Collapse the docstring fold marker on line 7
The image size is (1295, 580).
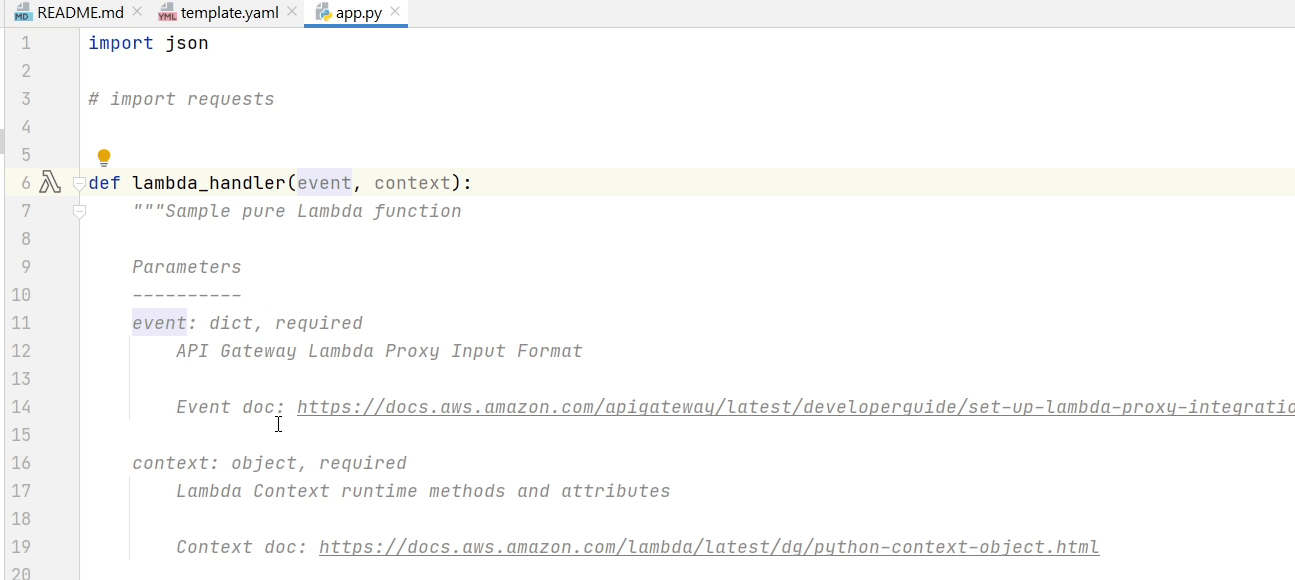click(x=79, y=212)
